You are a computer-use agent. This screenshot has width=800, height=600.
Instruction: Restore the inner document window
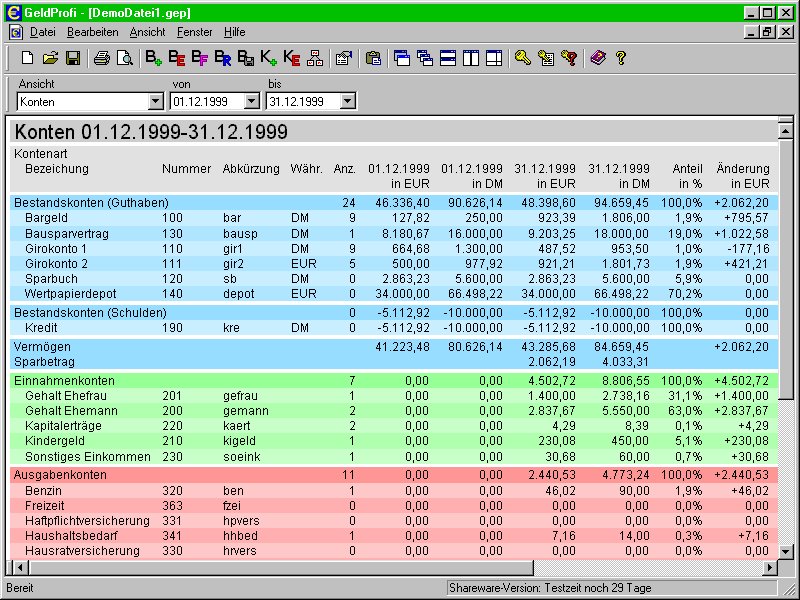767,32
